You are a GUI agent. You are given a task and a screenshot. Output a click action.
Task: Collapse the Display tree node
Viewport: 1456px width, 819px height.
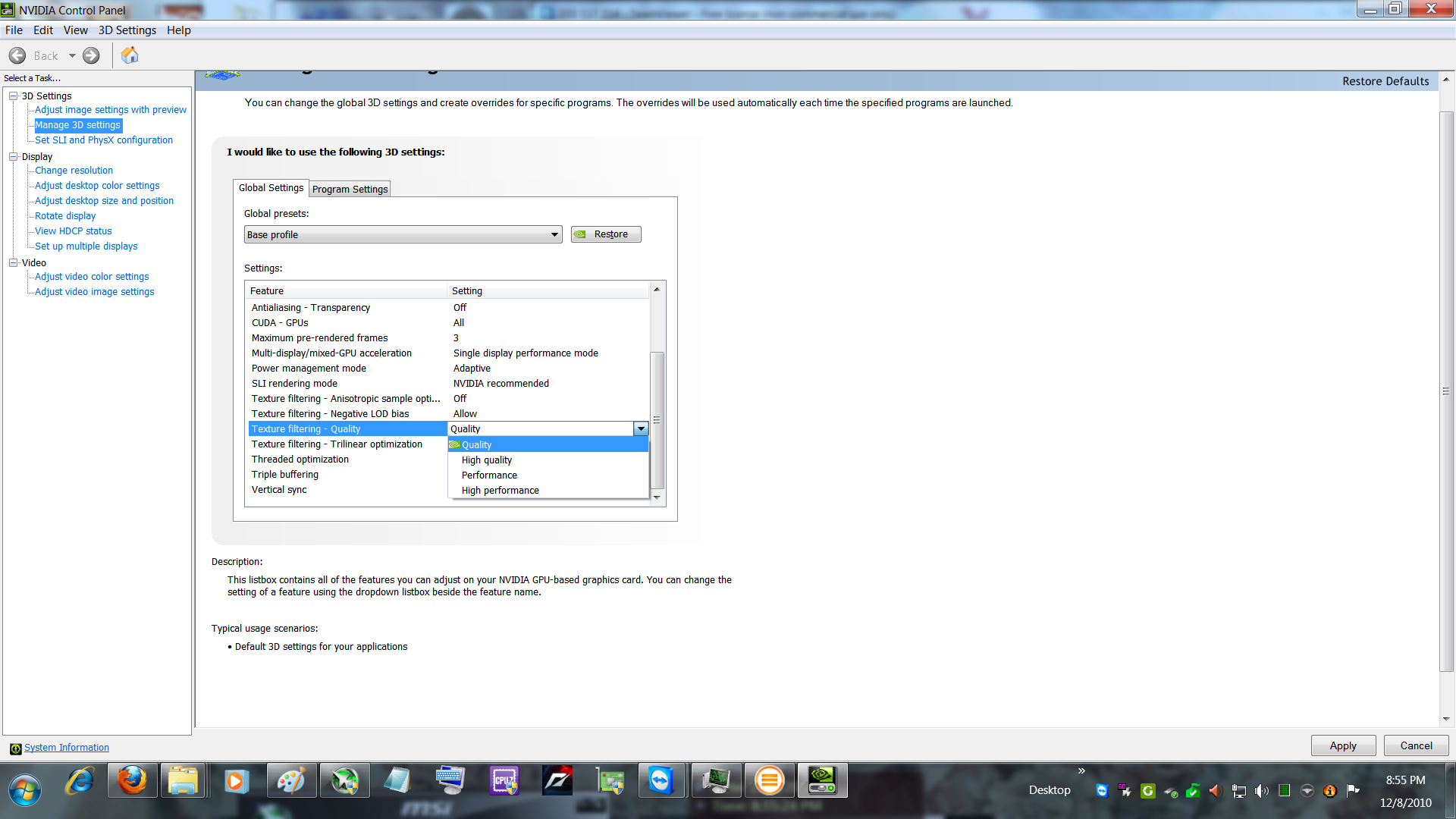13,157
